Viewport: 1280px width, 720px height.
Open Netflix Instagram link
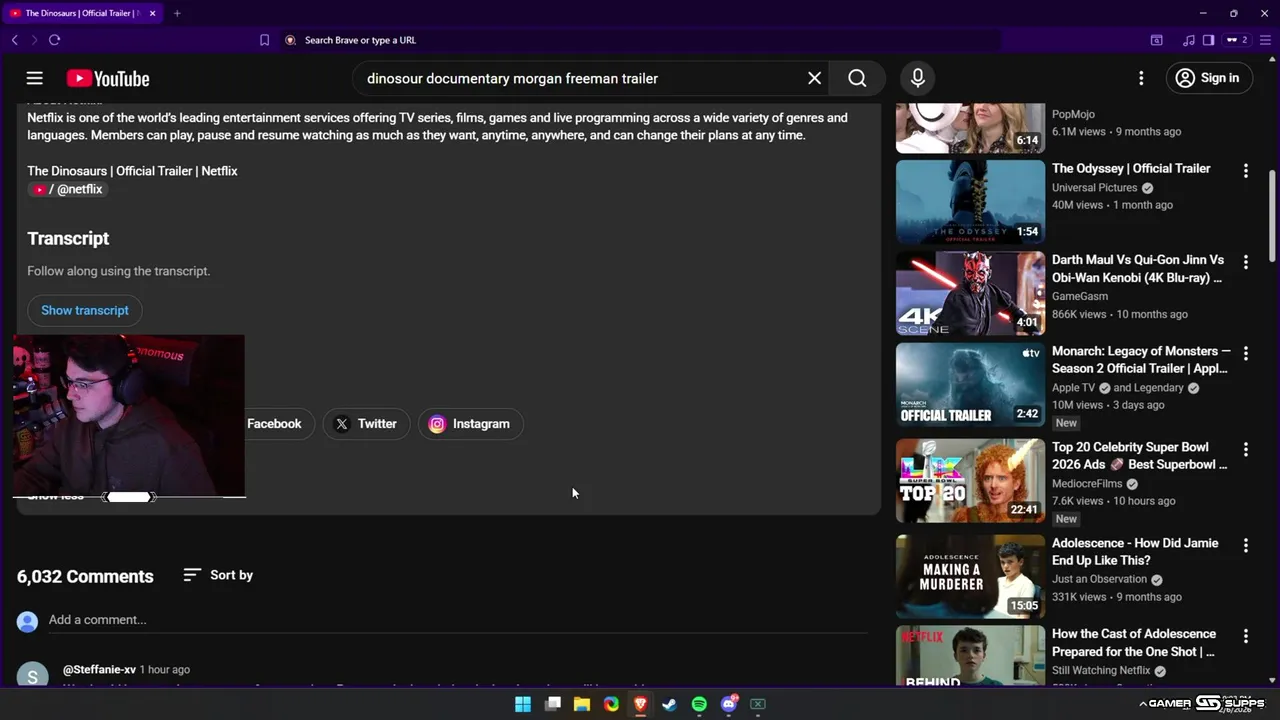coord(470,424)
